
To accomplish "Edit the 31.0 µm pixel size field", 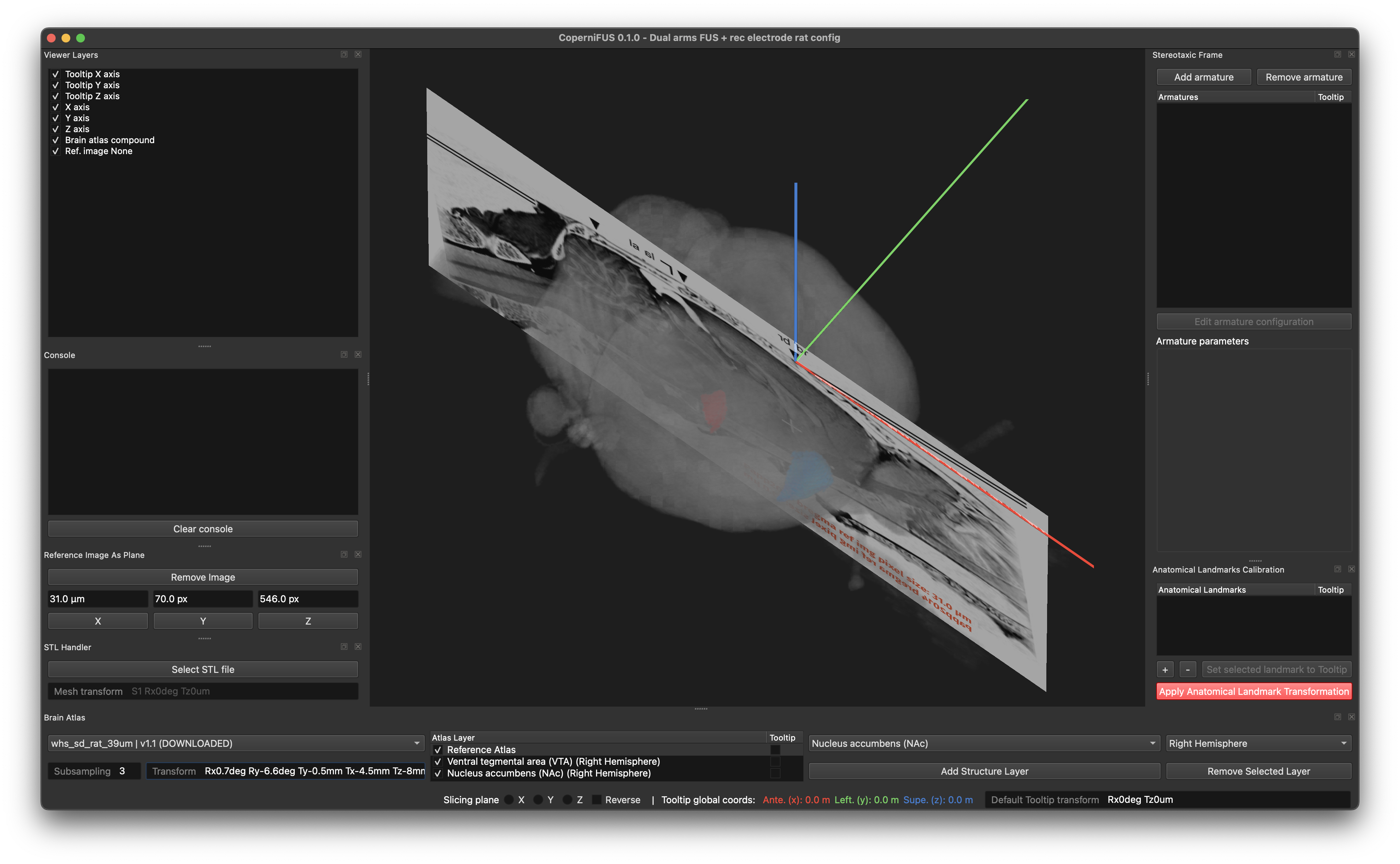I will tap(98, 599).
